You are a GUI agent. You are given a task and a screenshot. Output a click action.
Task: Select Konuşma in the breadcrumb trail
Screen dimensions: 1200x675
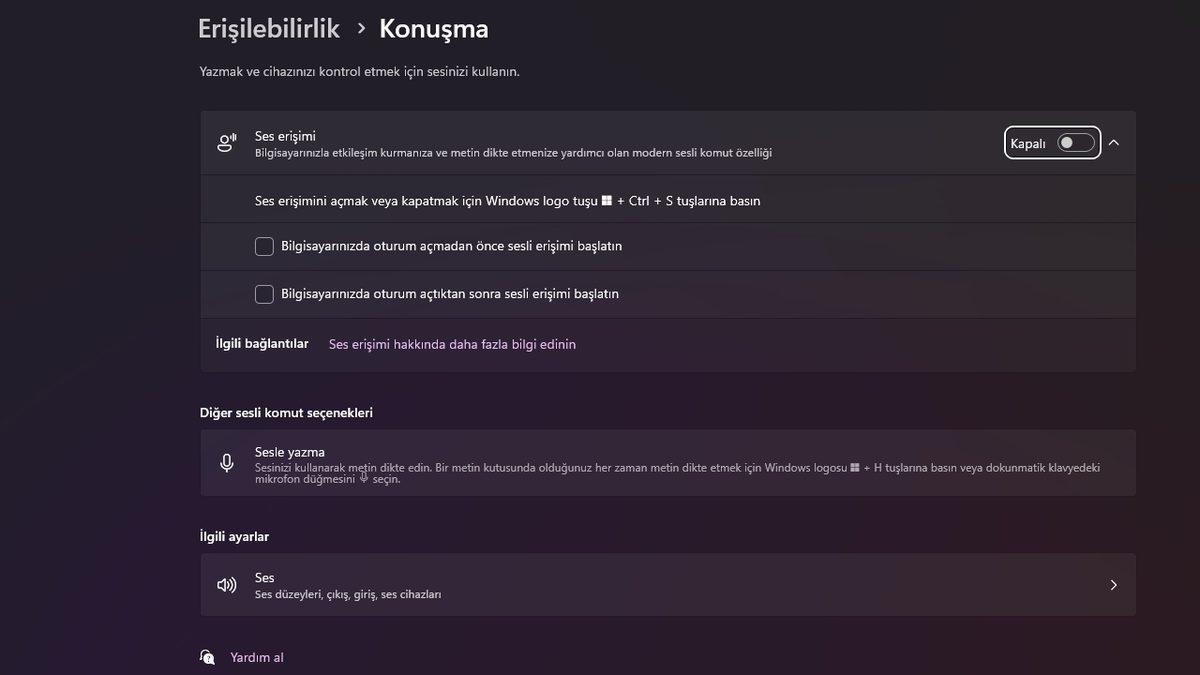coord(432,28)
